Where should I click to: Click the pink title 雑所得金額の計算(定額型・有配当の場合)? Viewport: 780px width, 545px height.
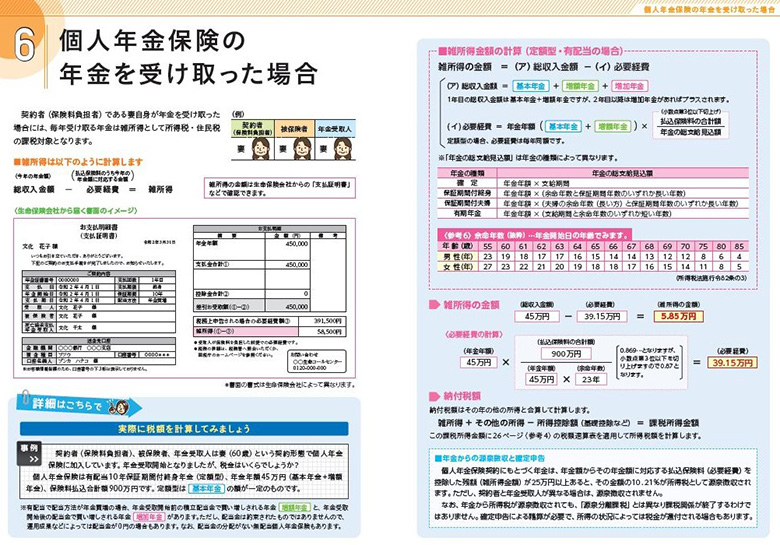pyautogui.click(x=531, y=51)
